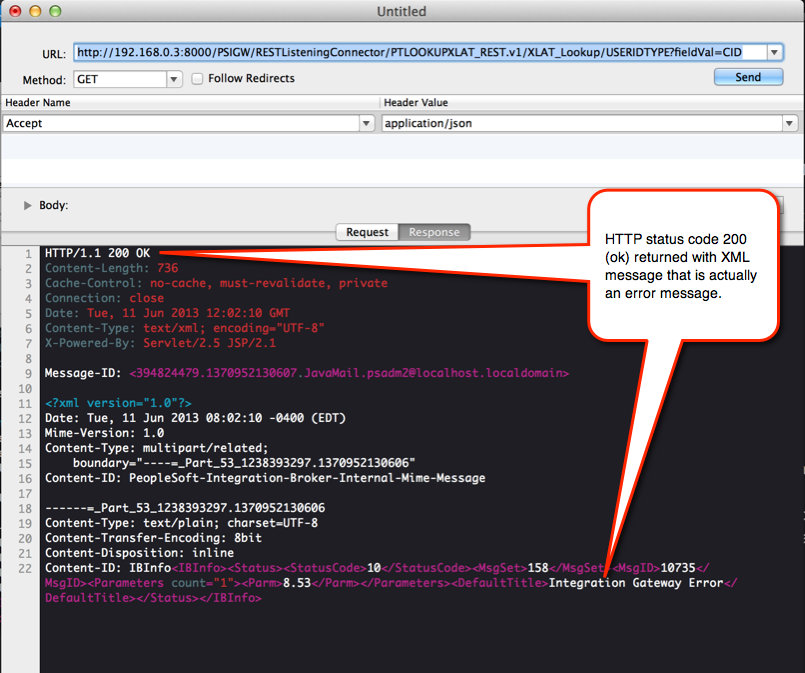
Task: Click the Content-Disposition: inline line
Action: 139,552
